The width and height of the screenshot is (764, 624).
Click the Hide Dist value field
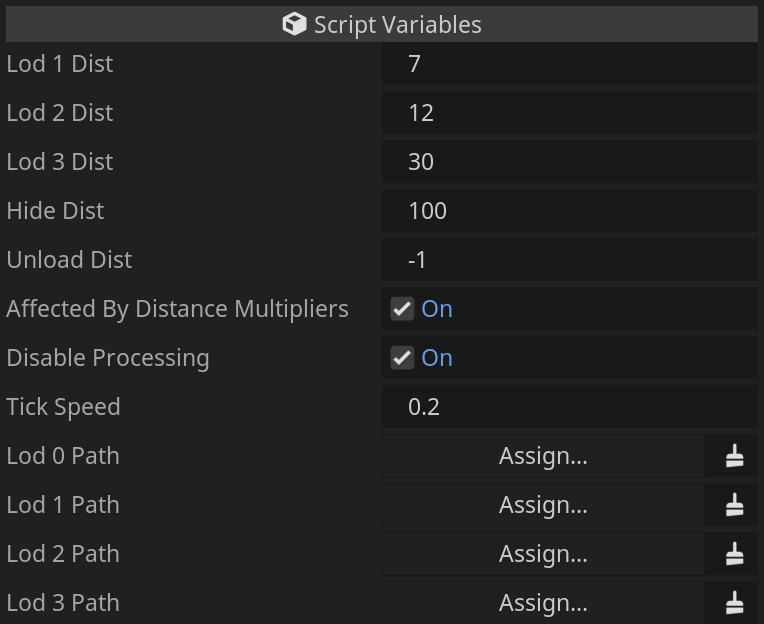point(570,211)
